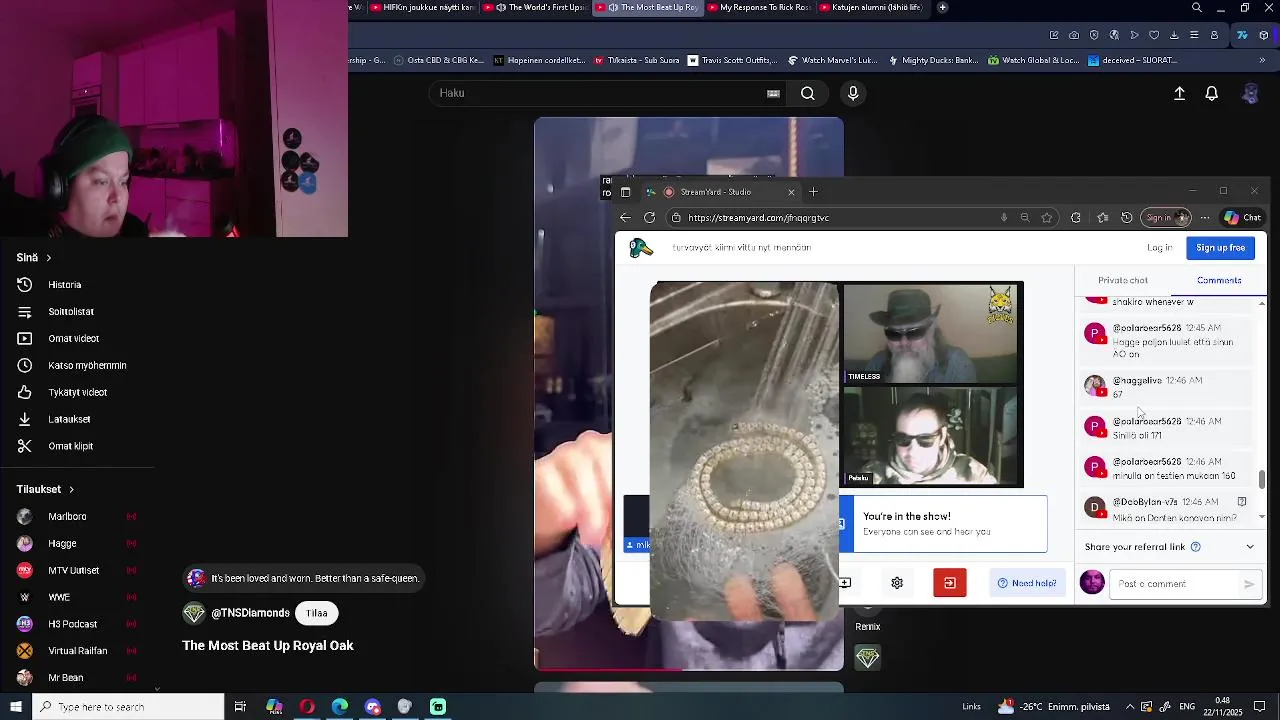Switch to HIFKin joukkue browser tab
The height and width of the screenshot is (720, 1280).
(x=423, y=7)
